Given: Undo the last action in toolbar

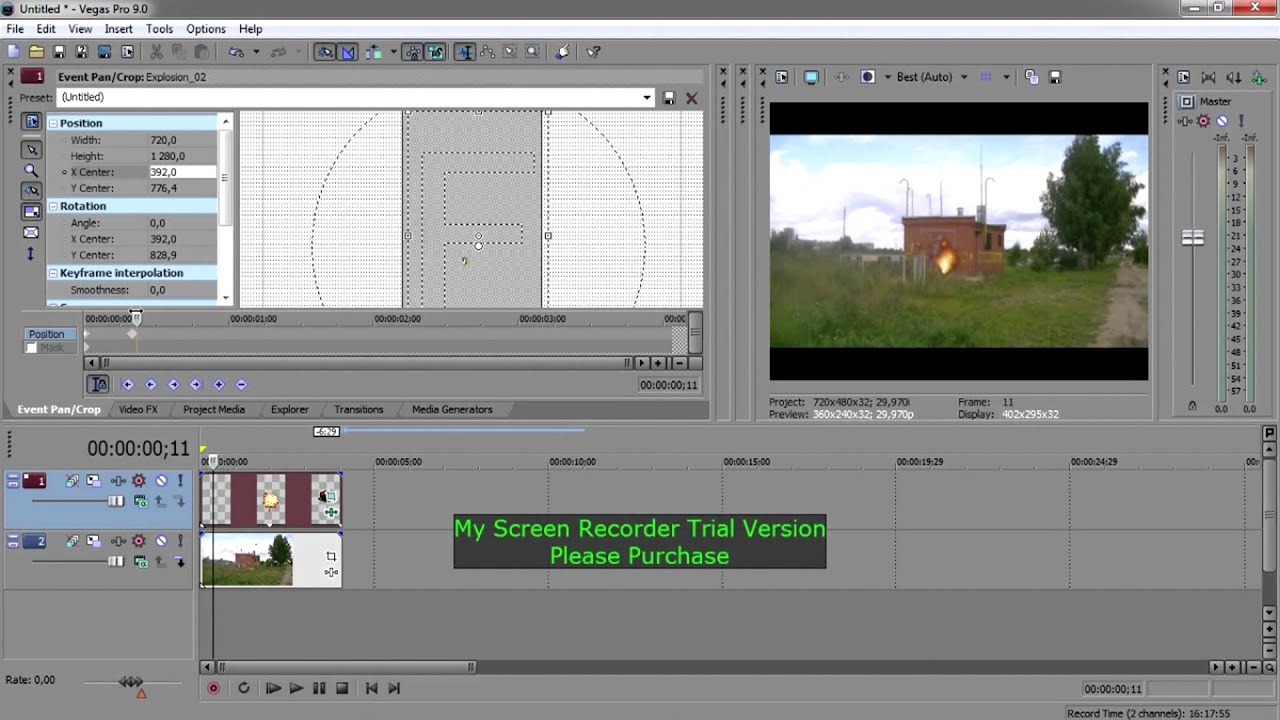Looking at the screenshot, I should click(x=236, y=52).
